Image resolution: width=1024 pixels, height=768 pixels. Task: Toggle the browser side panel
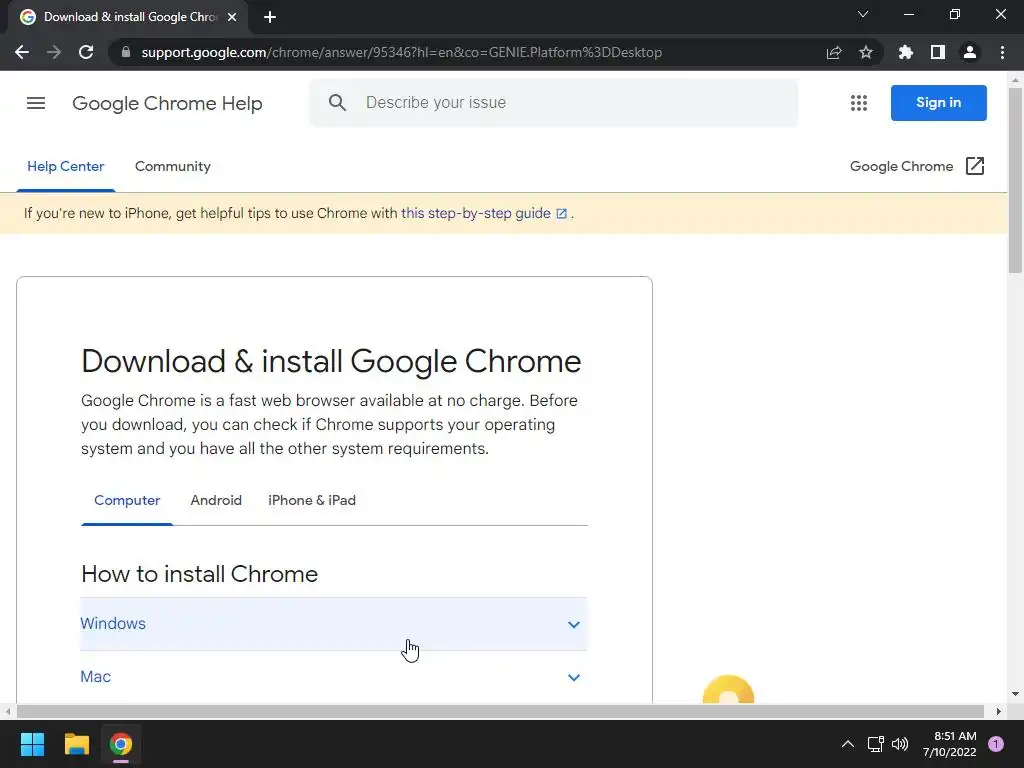pos(938,52)
